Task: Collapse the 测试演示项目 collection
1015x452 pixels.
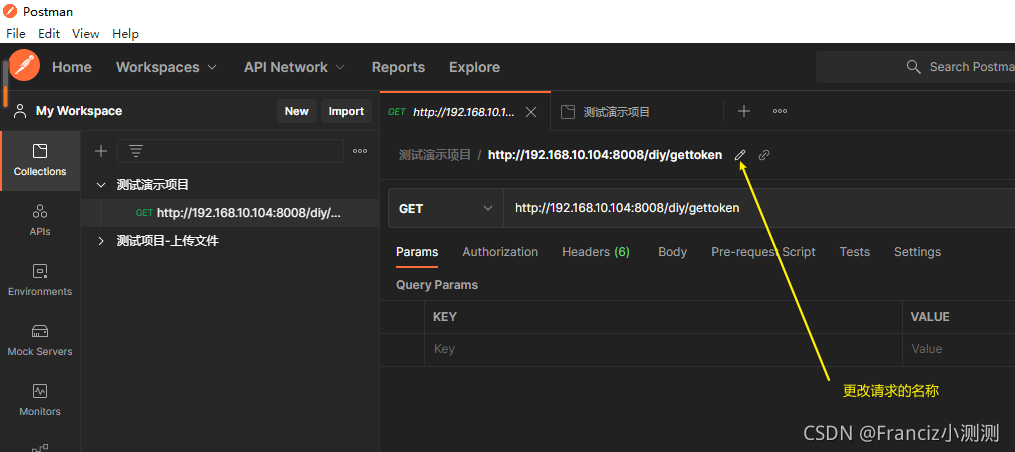Action: coord(100,185)
